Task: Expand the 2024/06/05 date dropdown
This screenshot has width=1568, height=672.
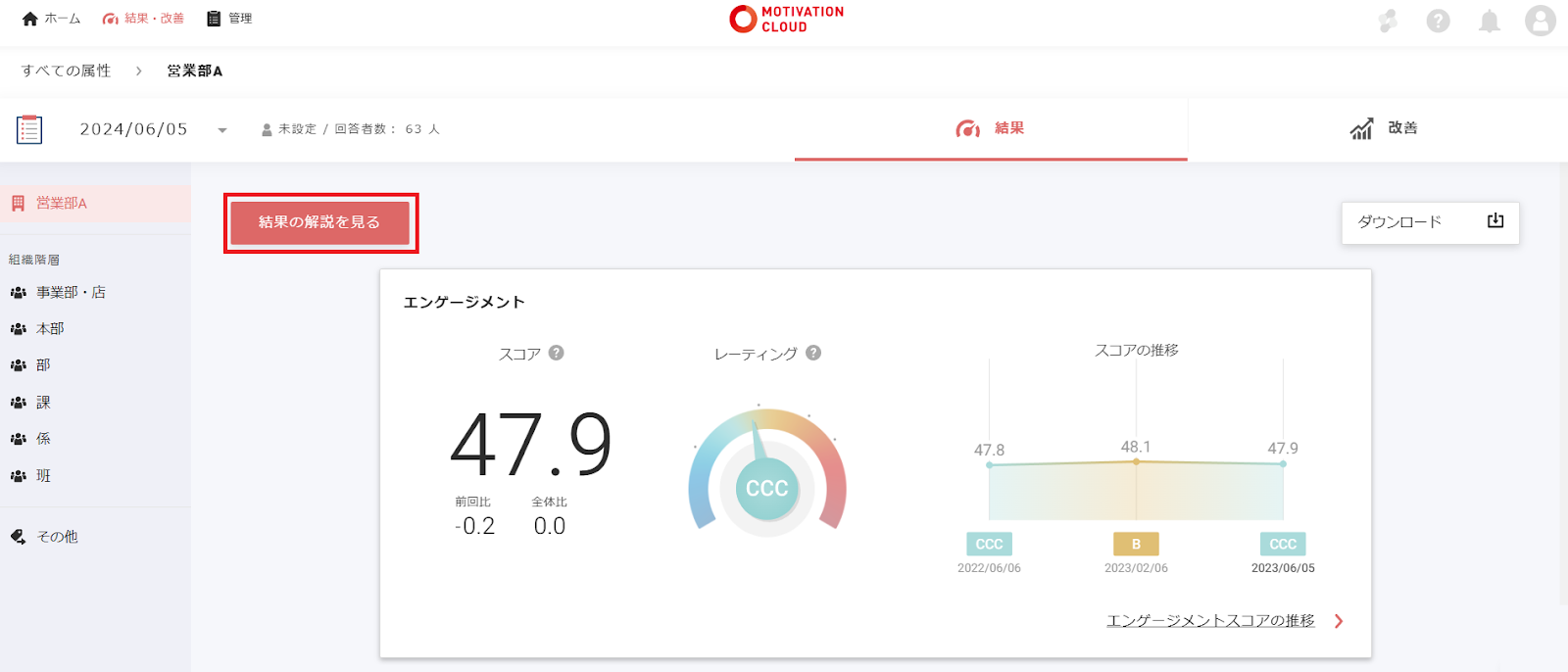Action: (222, 130)
